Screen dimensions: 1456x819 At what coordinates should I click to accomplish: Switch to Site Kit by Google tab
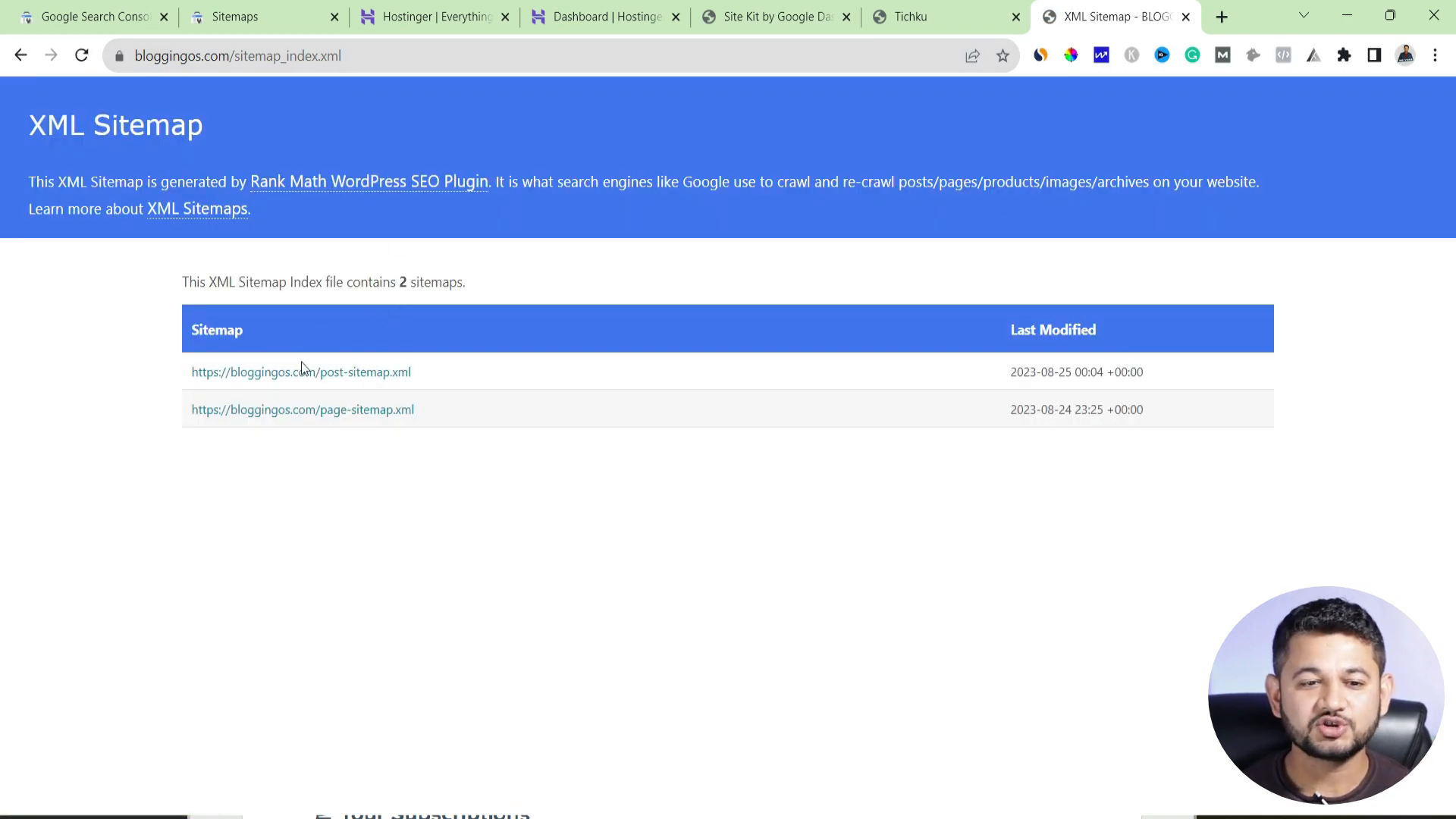coord(778,17)
